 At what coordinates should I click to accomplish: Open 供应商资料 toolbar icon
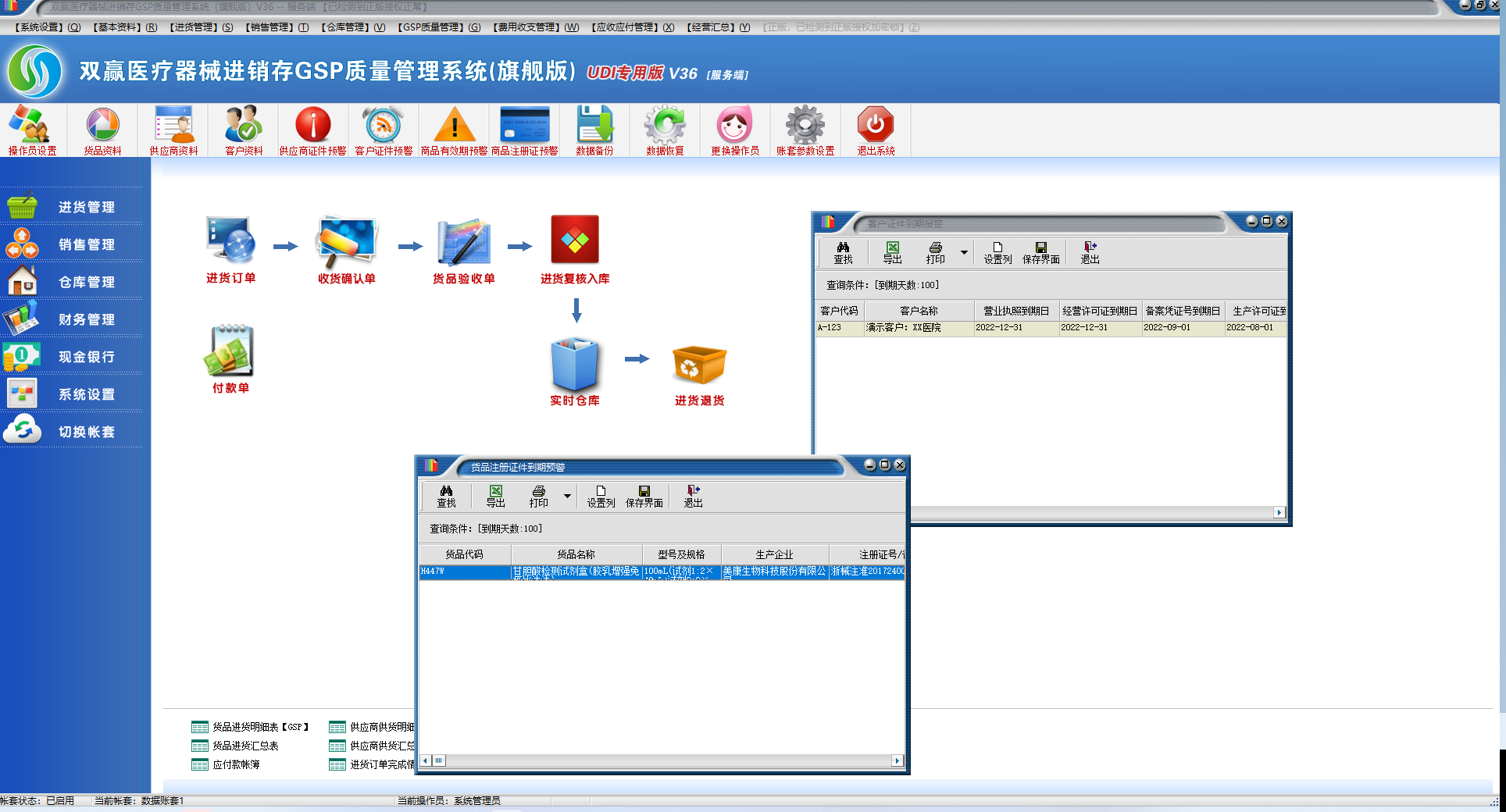[173, 130]
